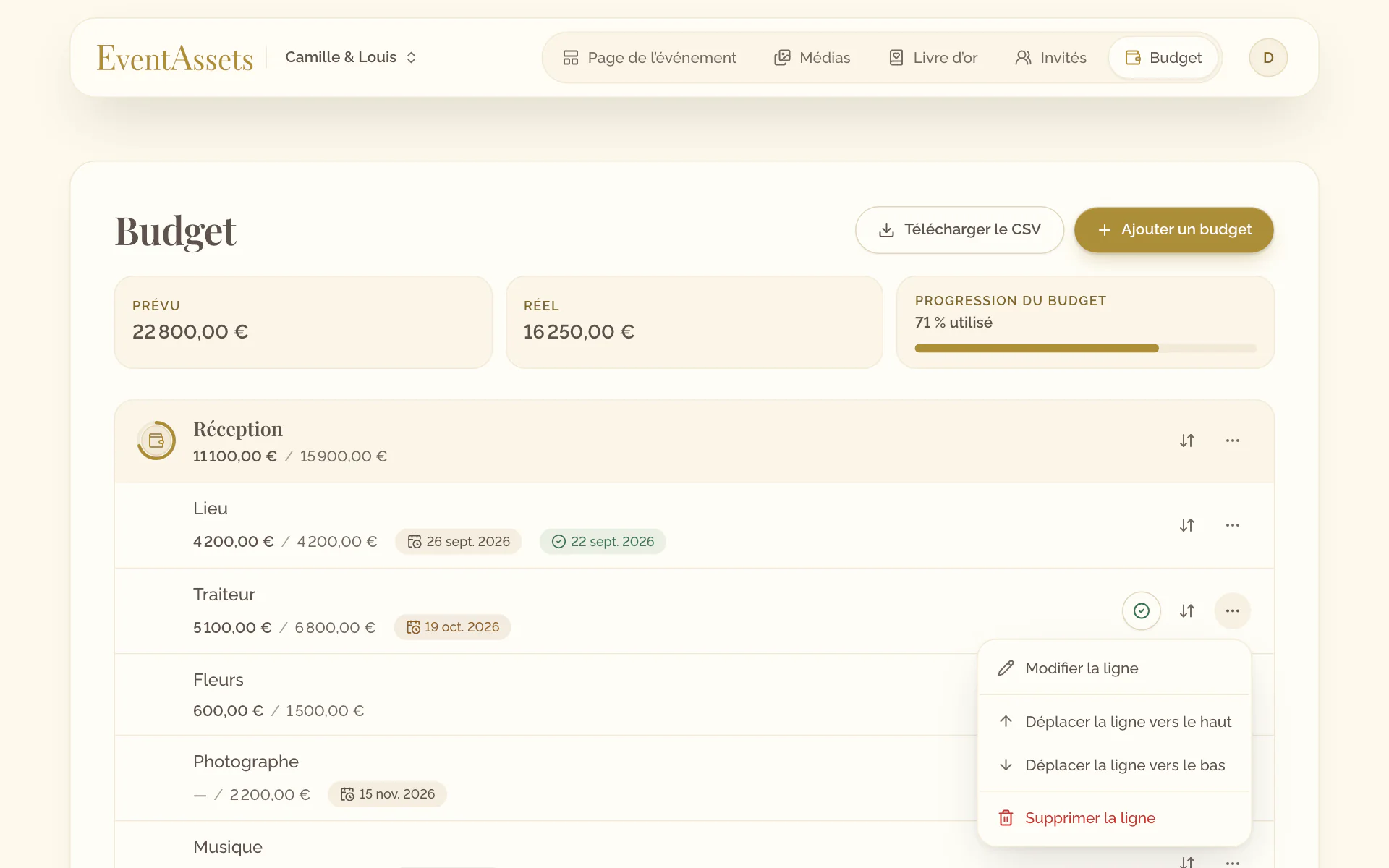Open the Livre d'or tab
1389x868 pixels.
click(933, 58)
